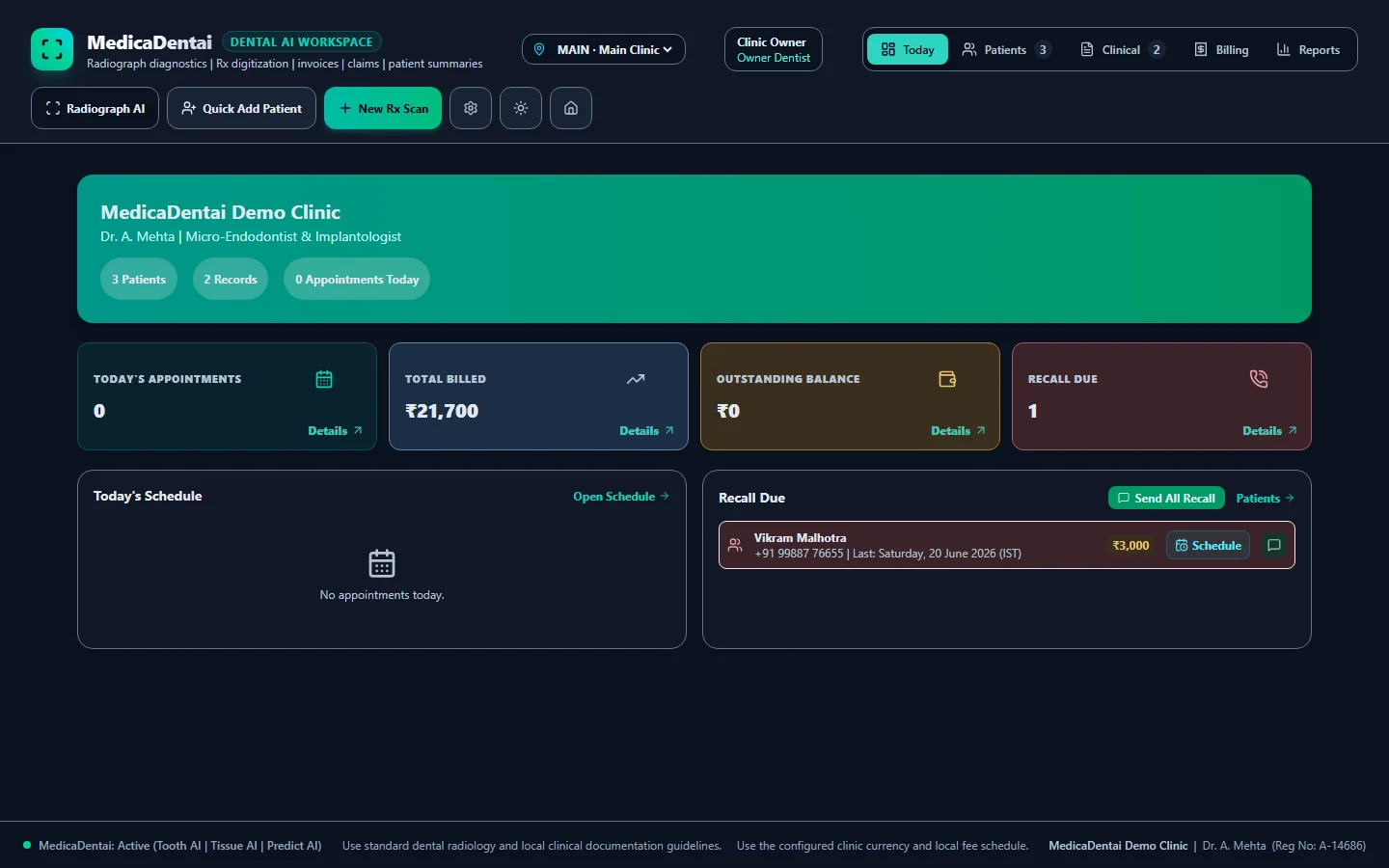Open the Clinic Owner role selector
The width and height of the screenshot is (1389, 868).
point(774,49)
